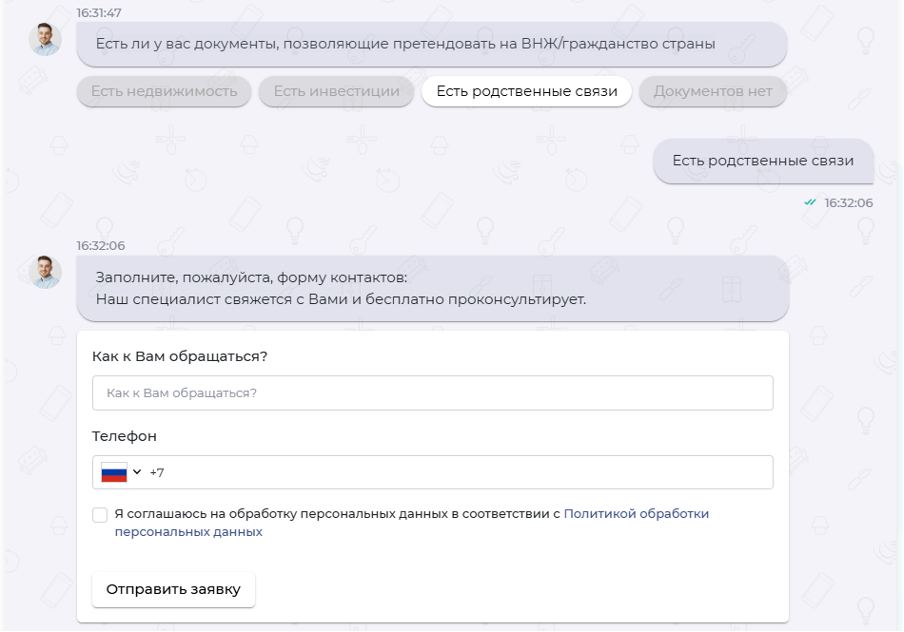Image resolution: width=904 pixels, height=632 pixels.
Task: Click the timestamp 16:31:47 above the first message
Action: pyautogui.click(x=98, y=14)
